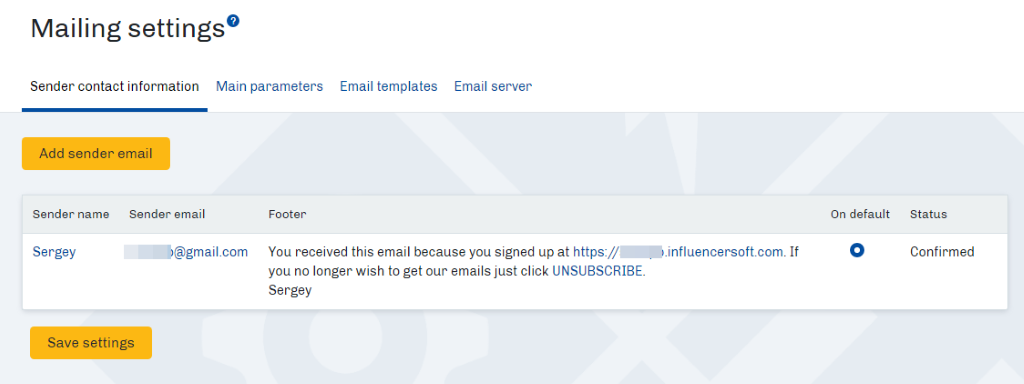Image resolution: width=1024 pixels, height=384 pixels.
Task: Open the help icon beside Mailing settings
Action: pos(232,21)
